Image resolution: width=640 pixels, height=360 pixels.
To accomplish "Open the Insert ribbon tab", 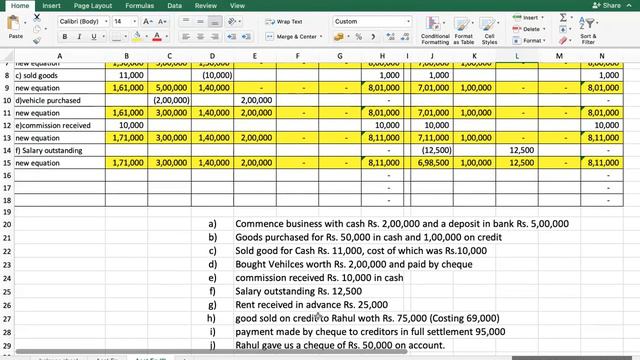I will (x=51, y=6).
